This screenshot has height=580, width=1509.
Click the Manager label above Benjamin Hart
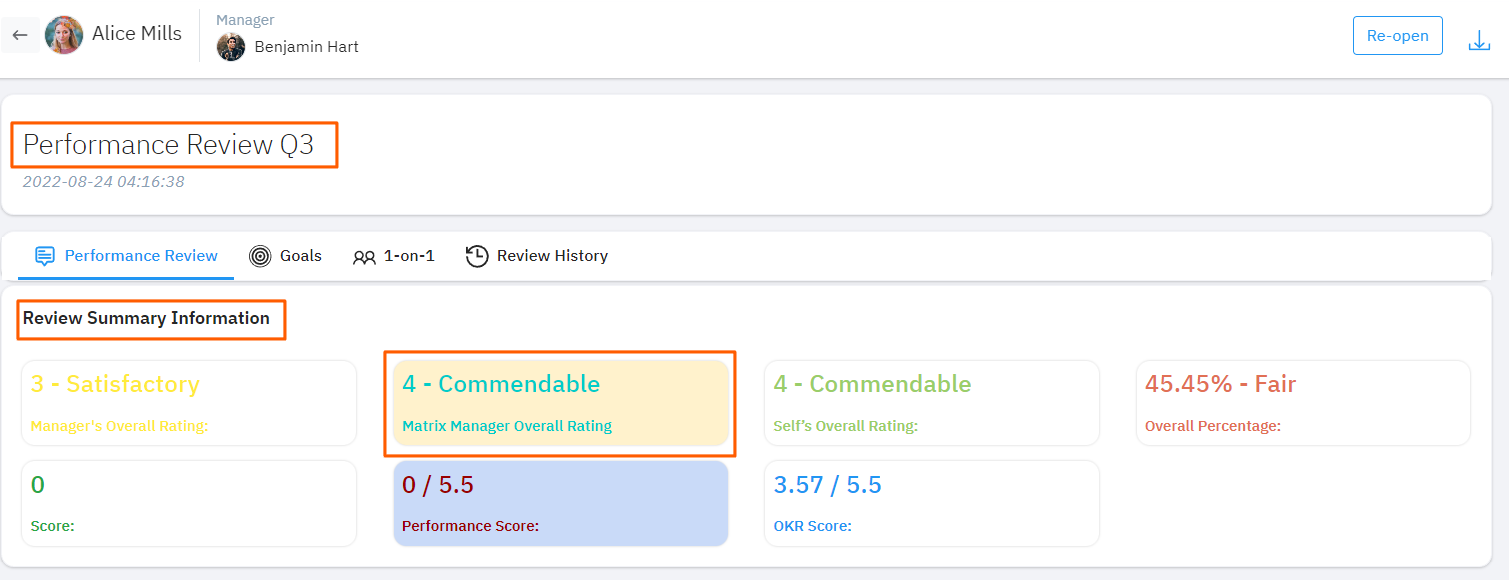(x=245, y=20)
